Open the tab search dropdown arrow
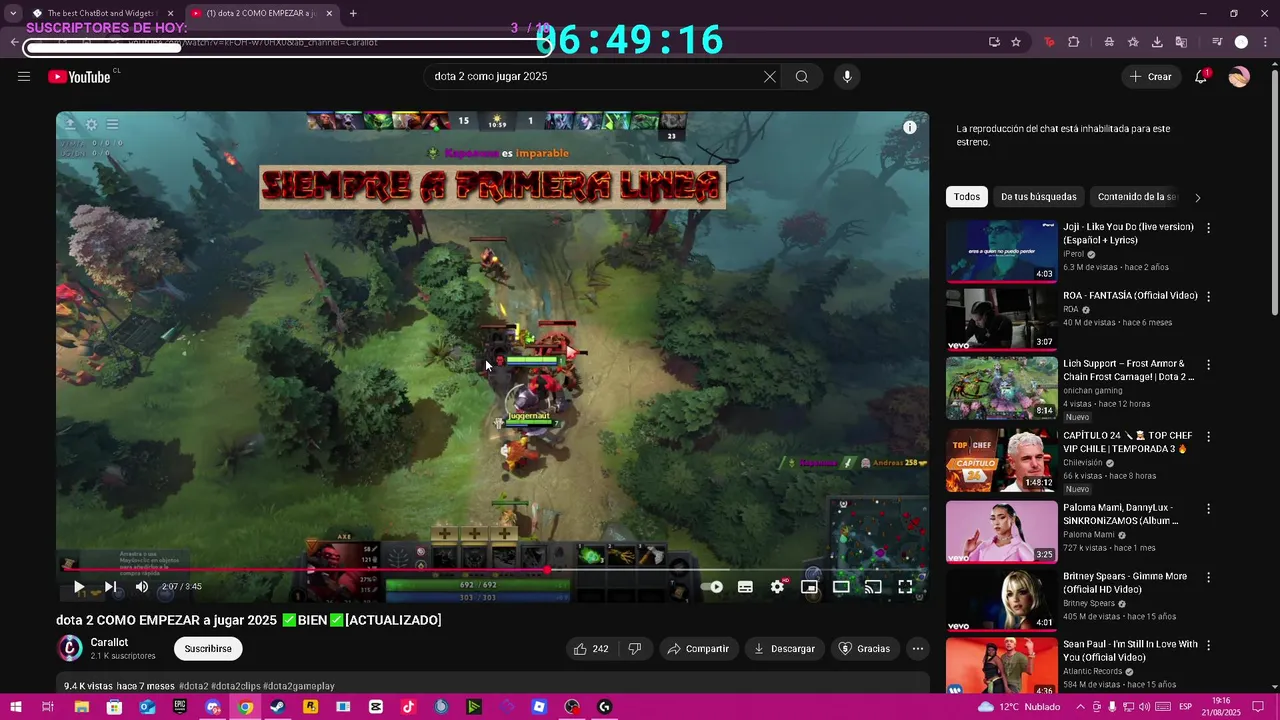 13,13
